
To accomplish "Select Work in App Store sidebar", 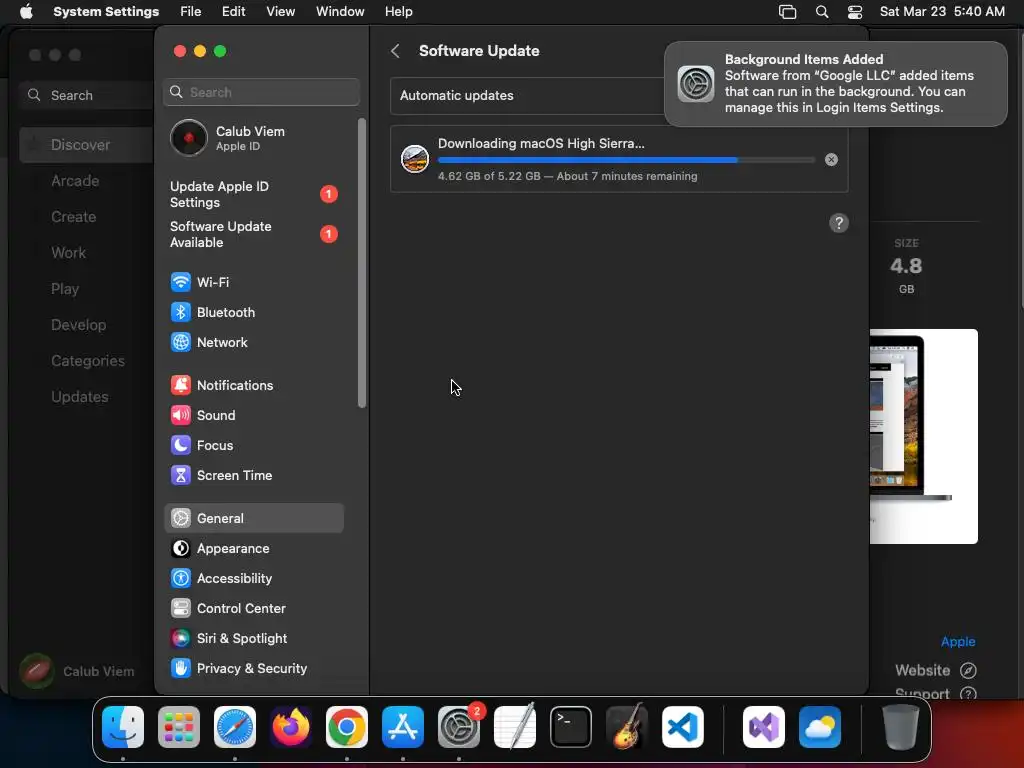I will coord(68,253).
